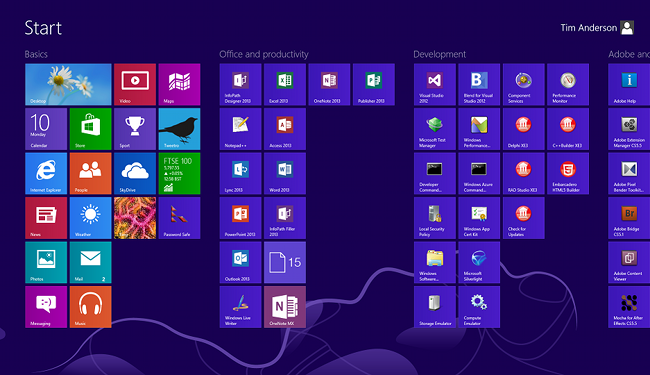Viewport: 650px width, 375px height.
Task: Launch Excel 2013
Action: coord(285,85)
